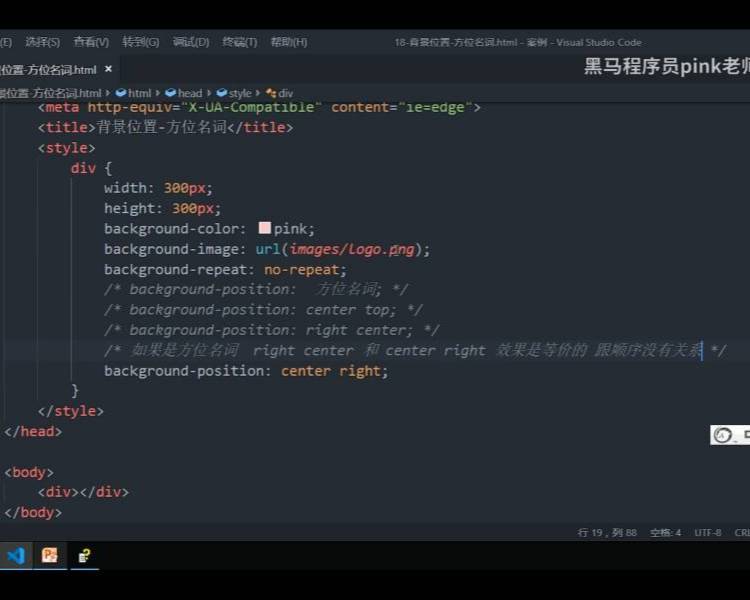The width and height of the screenshot is (750, 600).
Task: Open the 帮助(H) menu
Action: tap(288, 42)
